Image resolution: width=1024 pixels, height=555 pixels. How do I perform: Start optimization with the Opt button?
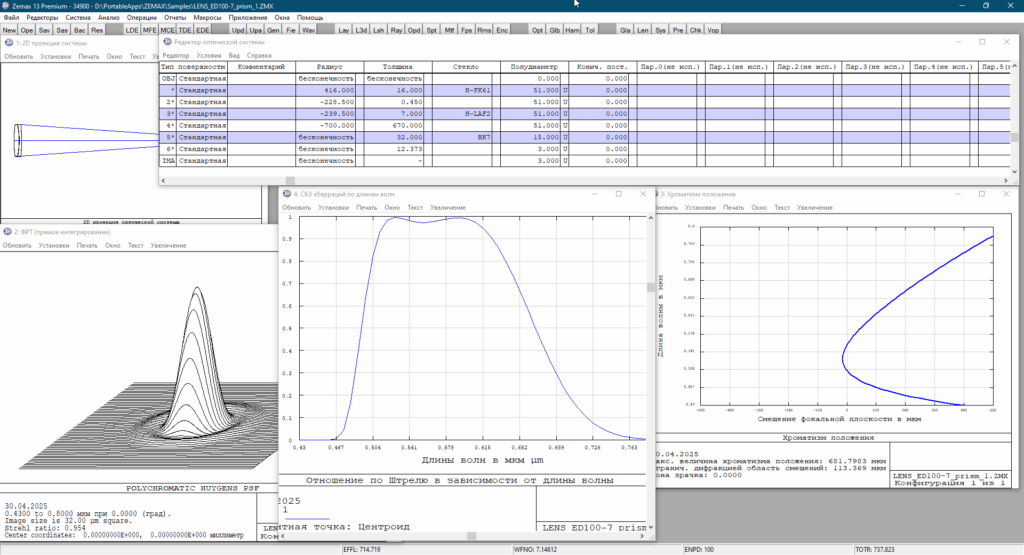click(x=538, y=31)
